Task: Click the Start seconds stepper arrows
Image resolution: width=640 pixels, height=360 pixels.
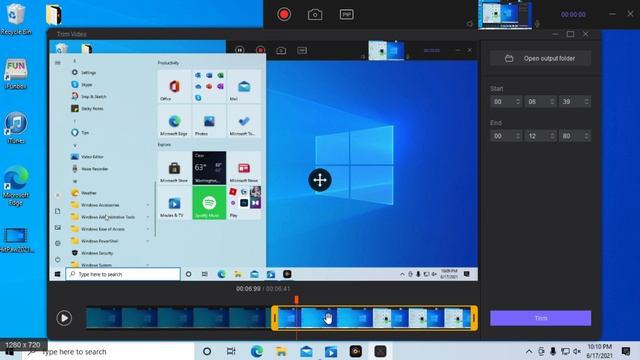Action: [x=587, y=102]
